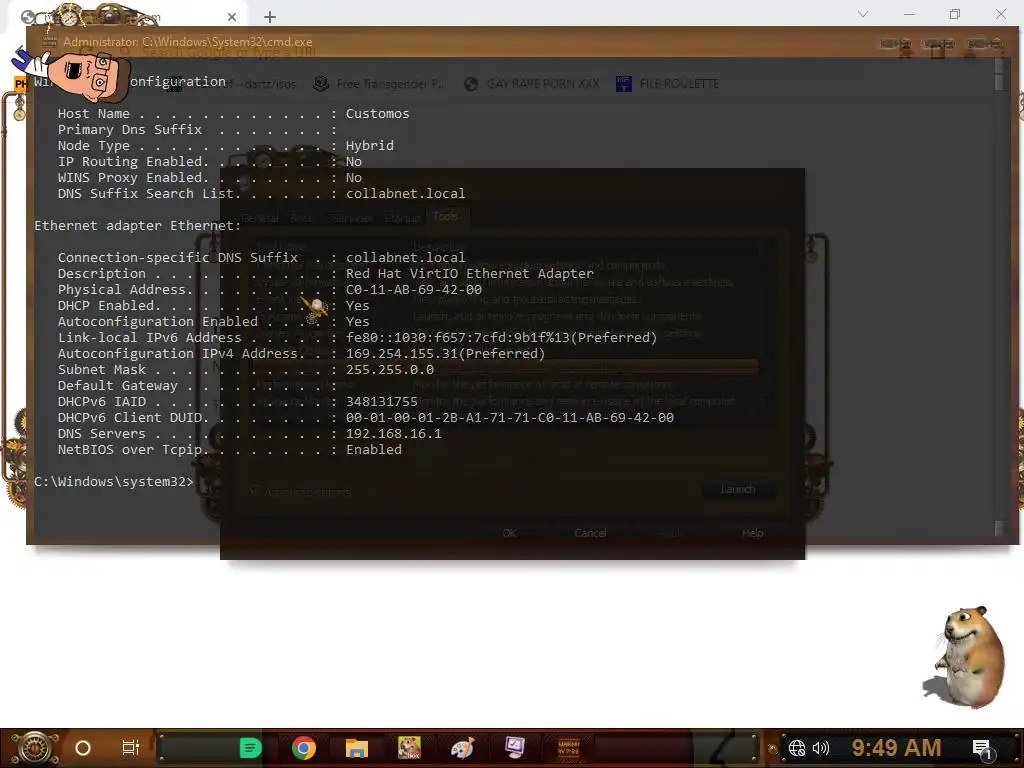Show the 9:49 AM taskbar clock
The image size is (1024, 768).
[x=896, y=748]
